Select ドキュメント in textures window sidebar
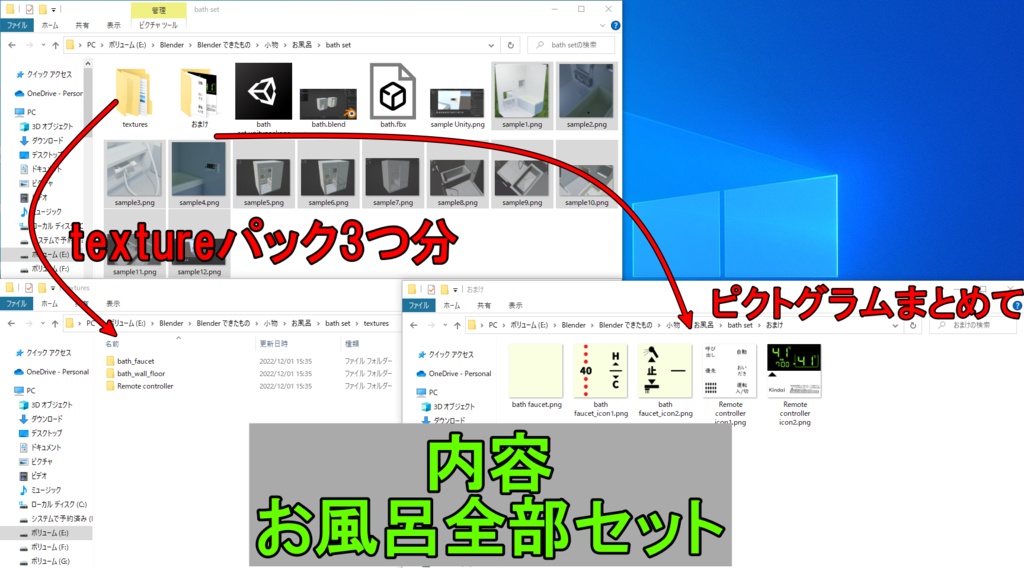The height and width of the screenshot is (568, 1024). click(40, 447)
